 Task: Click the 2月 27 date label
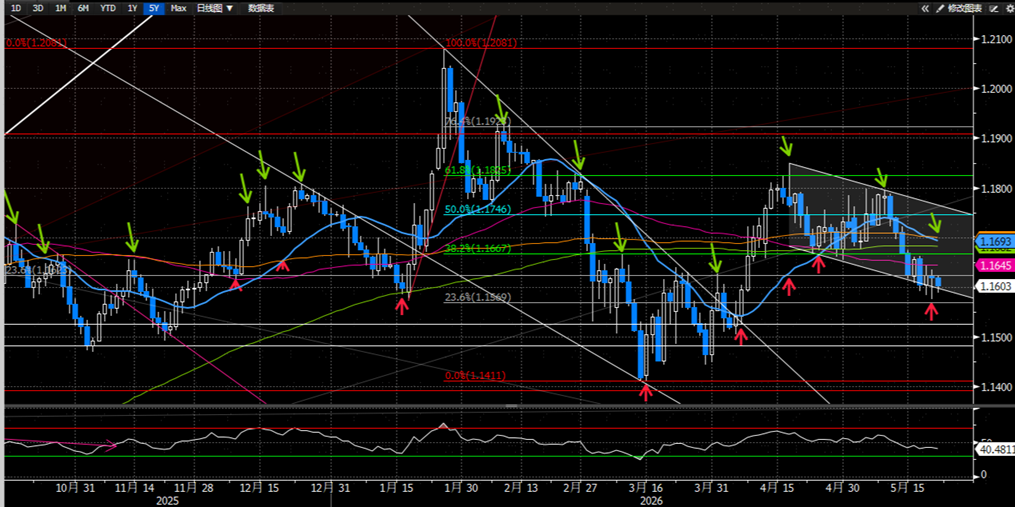tap(581, 488)
